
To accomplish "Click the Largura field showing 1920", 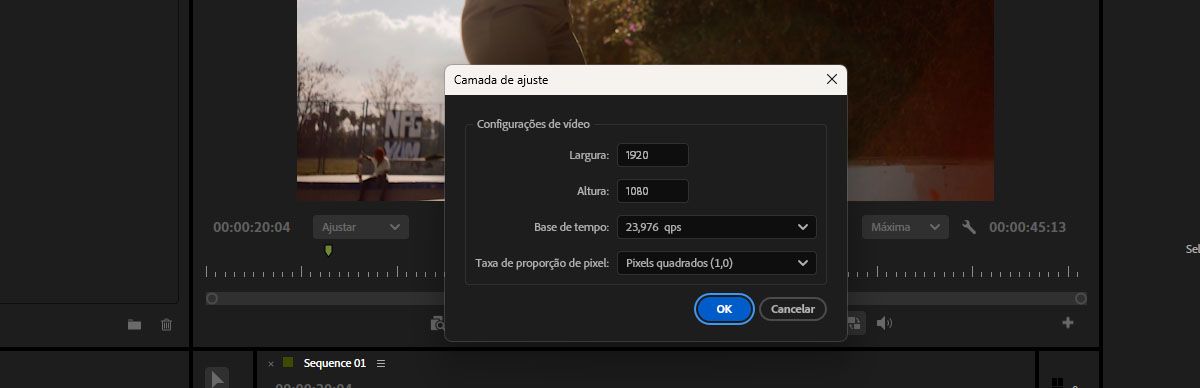I will coord(653,155).
